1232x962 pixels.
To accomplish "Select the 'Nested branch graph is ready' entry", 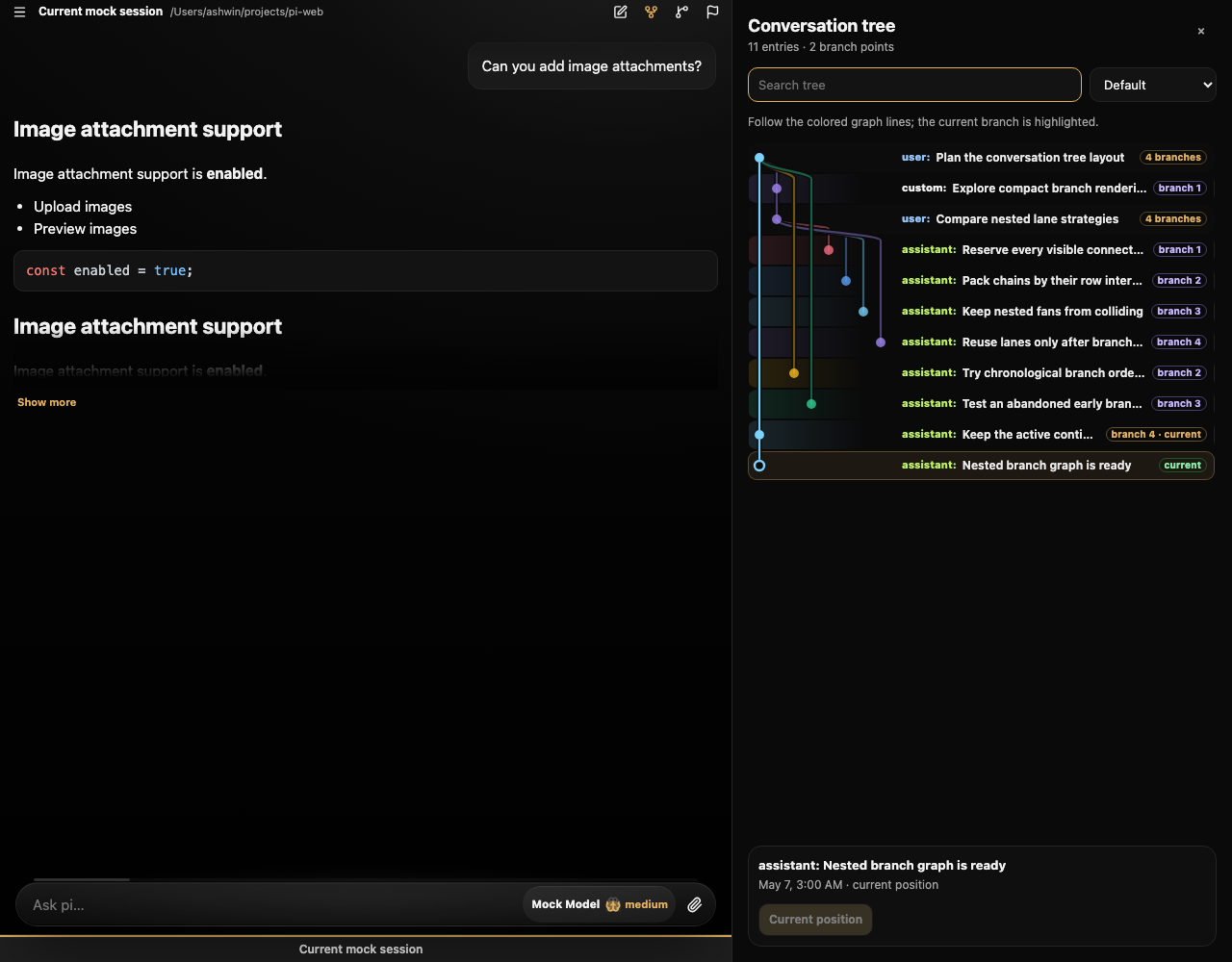I will coord(981,466).
